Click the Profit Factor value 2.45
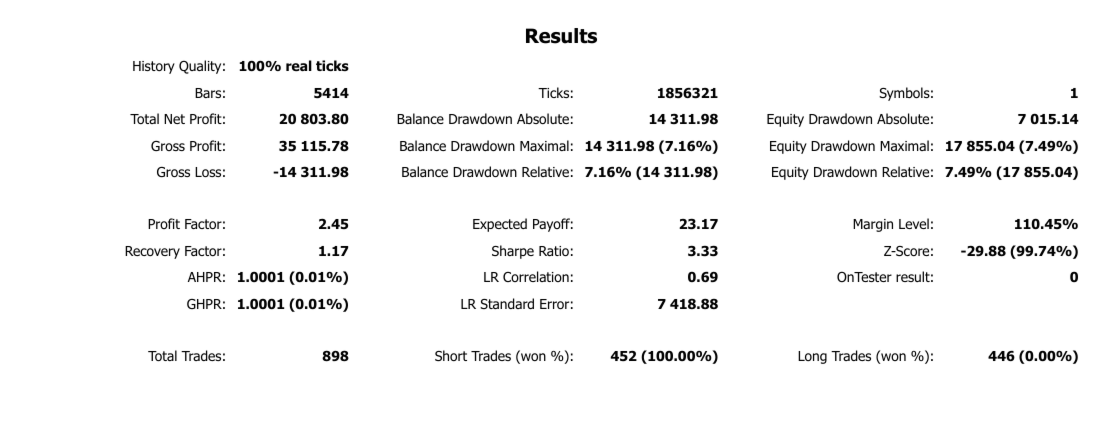The height and width of the screenshot is (427, 1120). 334,224
